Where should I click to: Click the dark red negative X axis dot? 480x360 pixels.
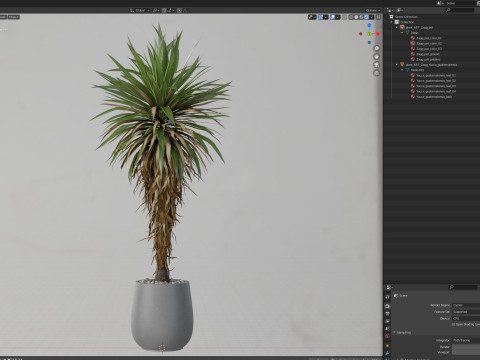pyautogui.click(x=361, y=34)
